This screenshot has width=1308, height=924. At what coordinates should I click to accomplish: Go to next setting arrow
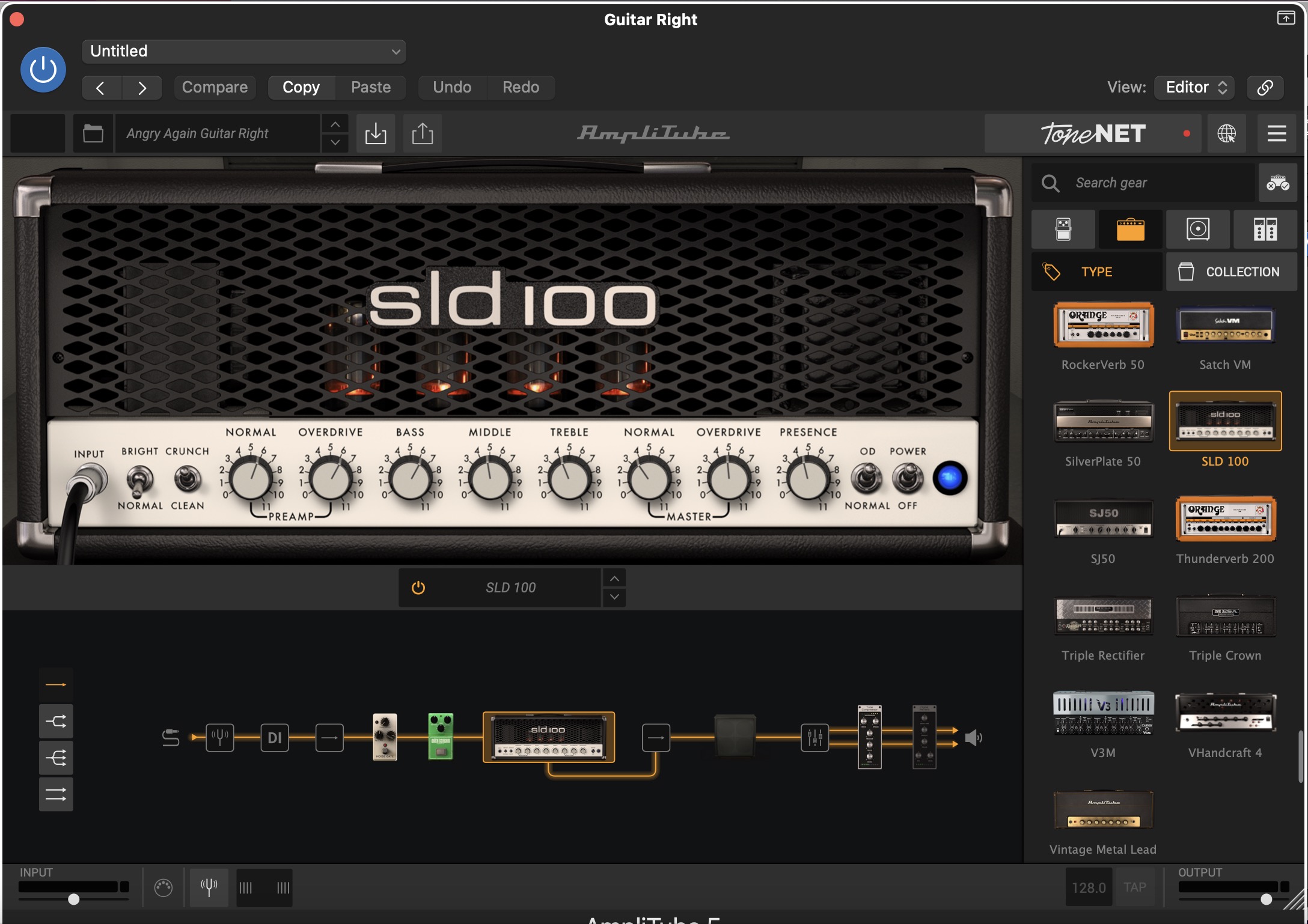142,88
